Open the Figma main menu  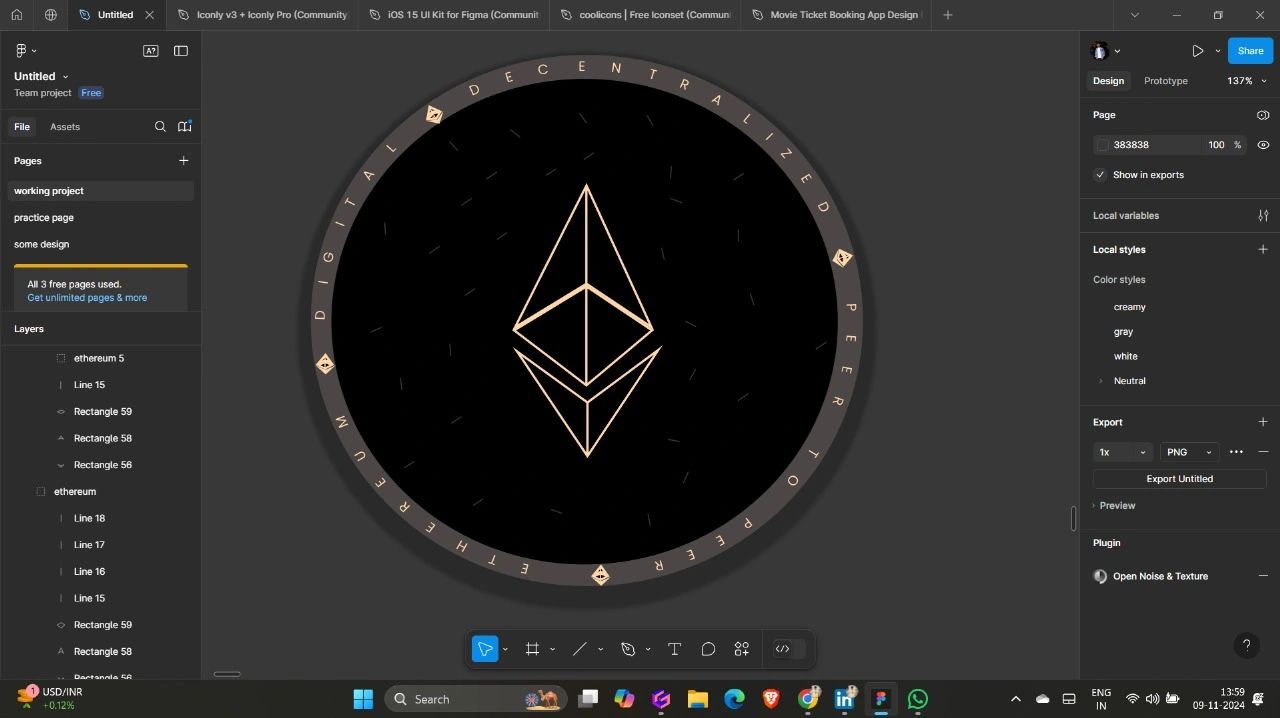tap(26, 50)
